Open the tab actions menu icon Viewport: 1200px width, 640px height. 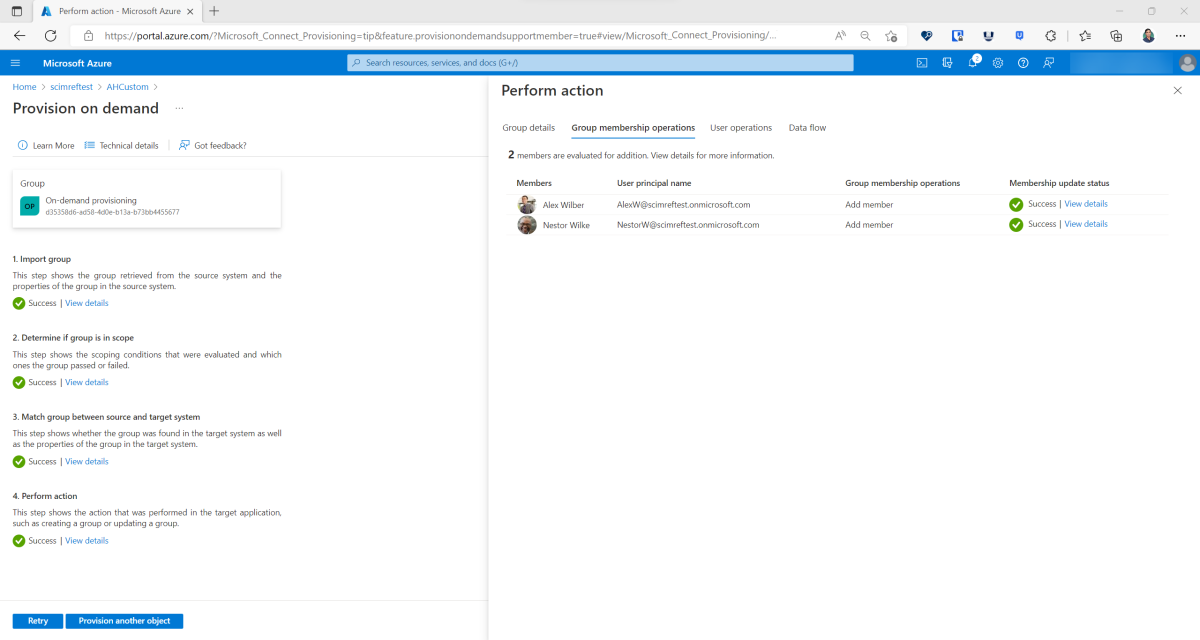click(17, 11)
